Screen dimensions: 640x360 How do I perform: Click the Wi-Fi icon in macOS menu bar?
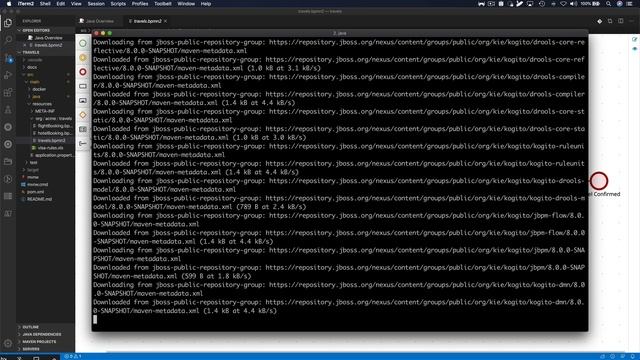563,4
